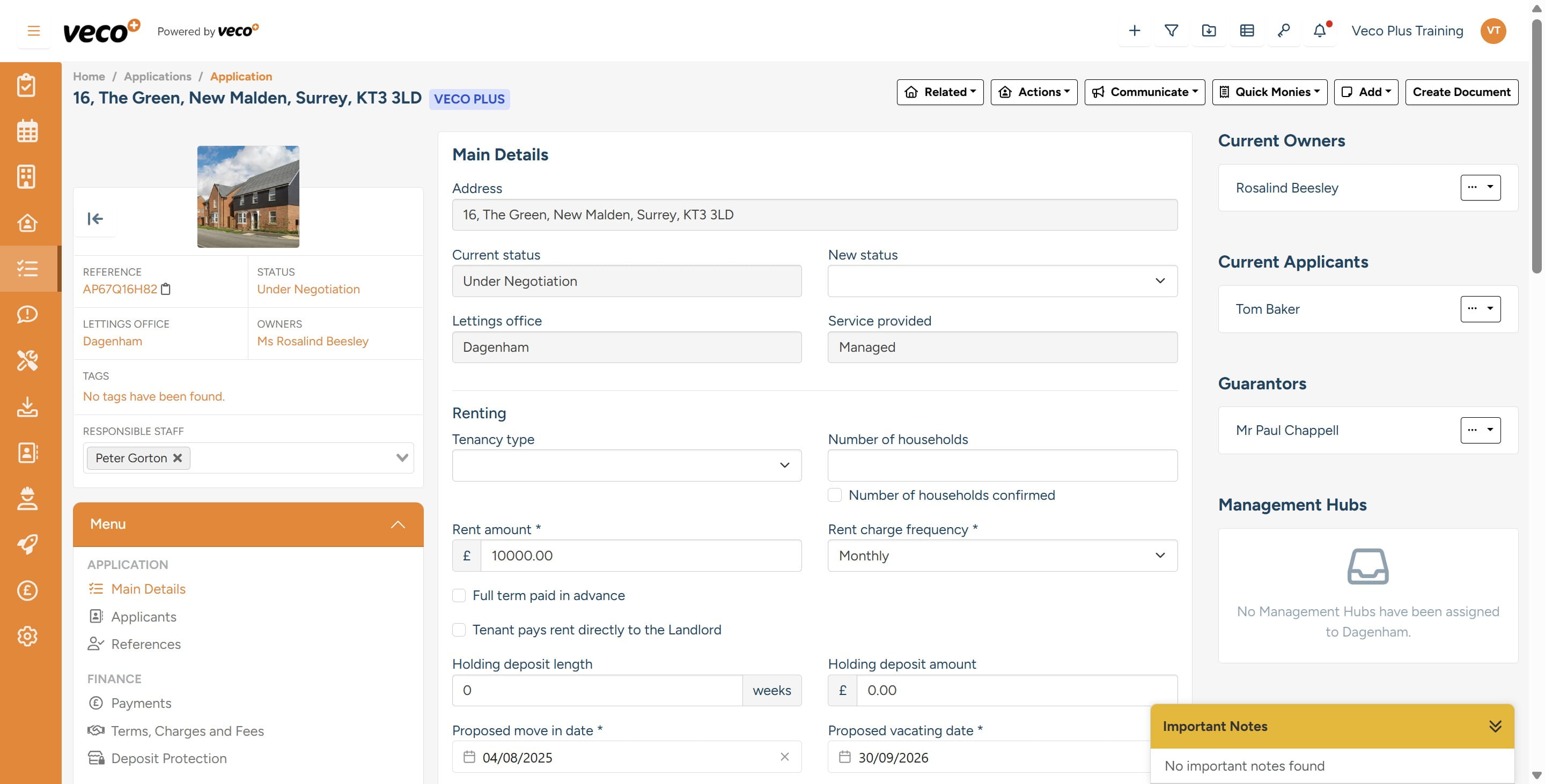
Task: Click the rocket icon in the sidebar
Action: 27,543
